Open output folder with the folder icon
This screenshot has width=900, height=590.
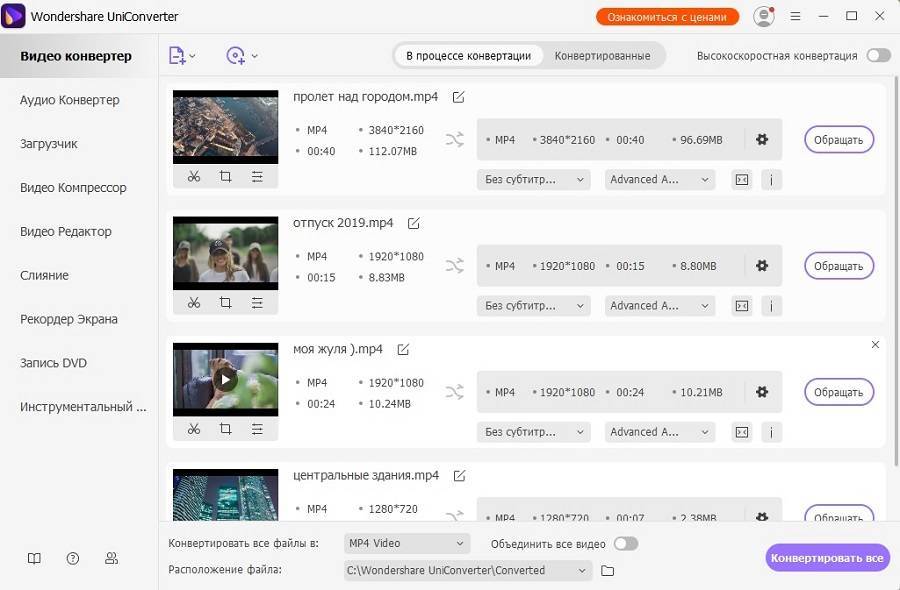pos(607,570)
